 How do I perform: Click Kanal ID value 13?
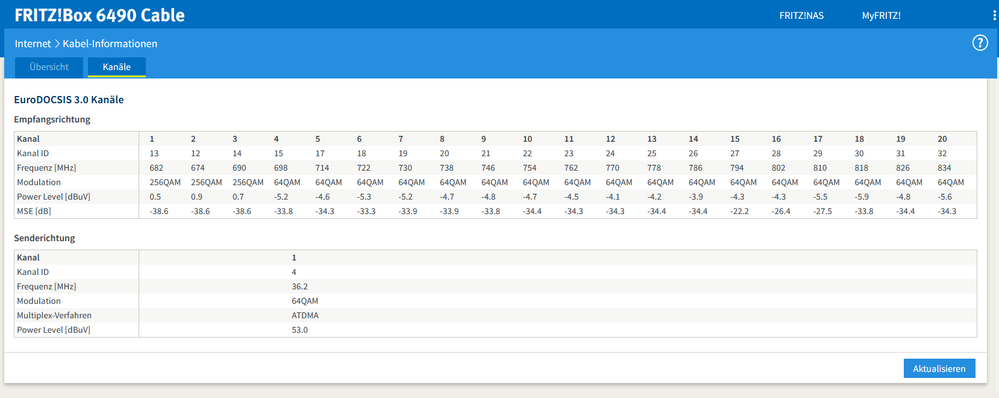(154, 153)
